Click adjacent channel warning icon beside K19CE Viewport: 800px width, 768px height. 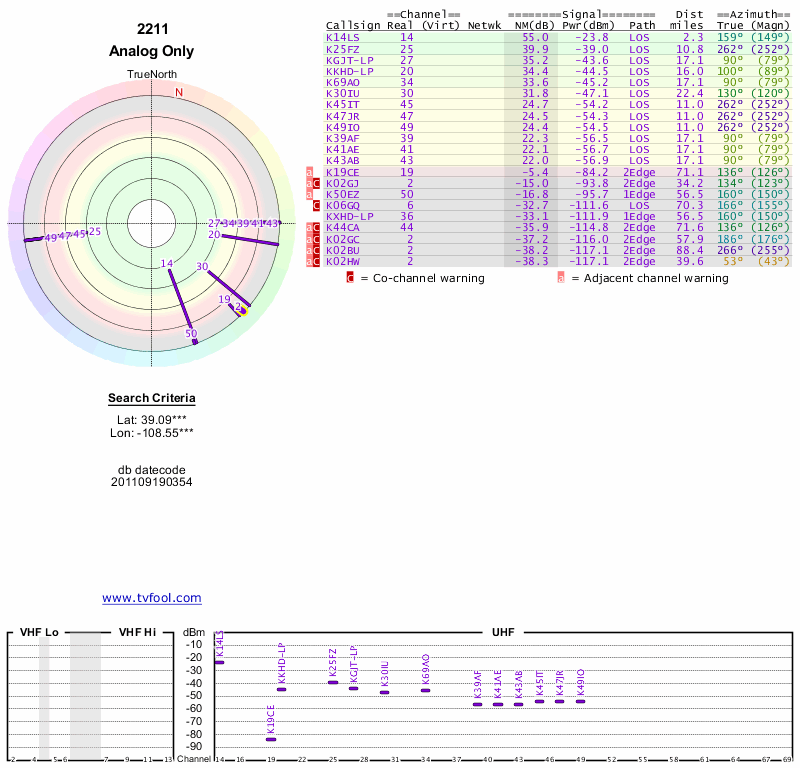point(309,172)
